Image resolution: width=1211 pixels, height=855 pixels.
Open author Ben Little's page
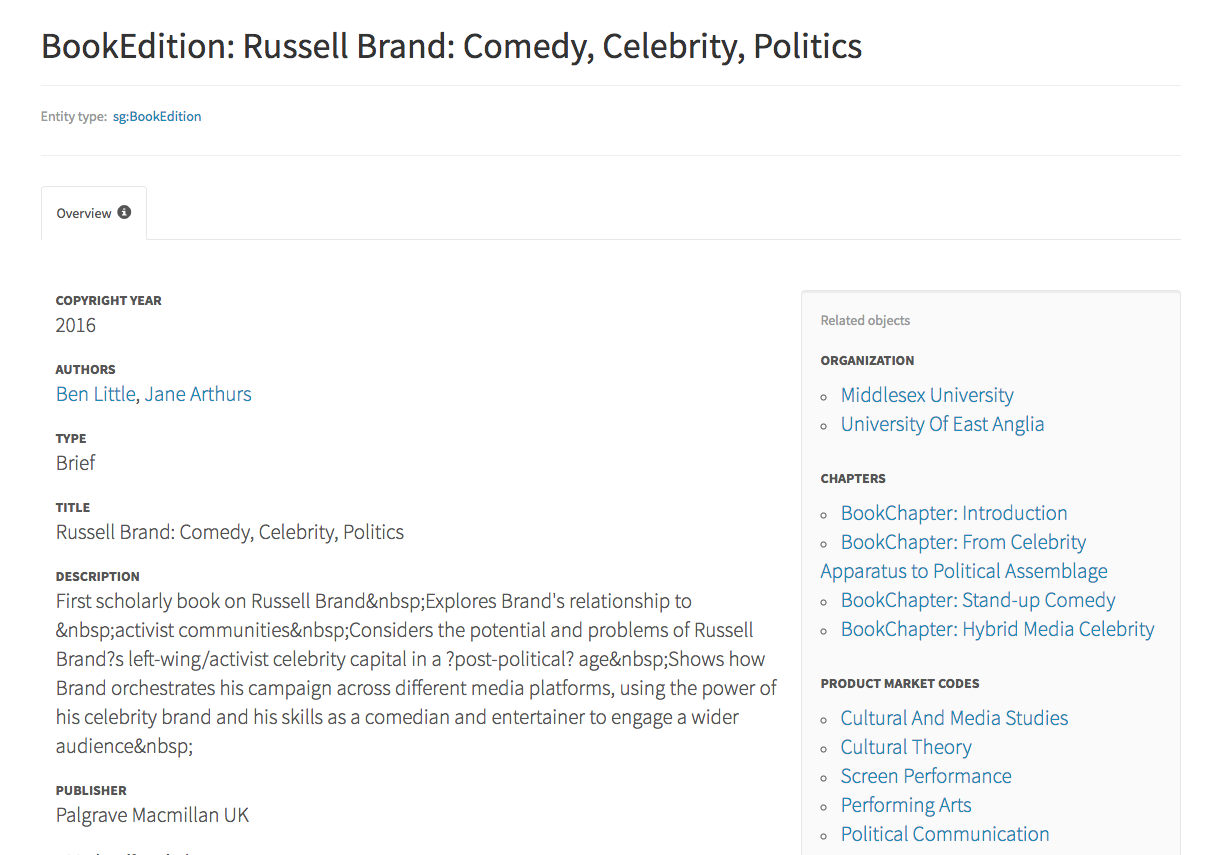[95, 394]
